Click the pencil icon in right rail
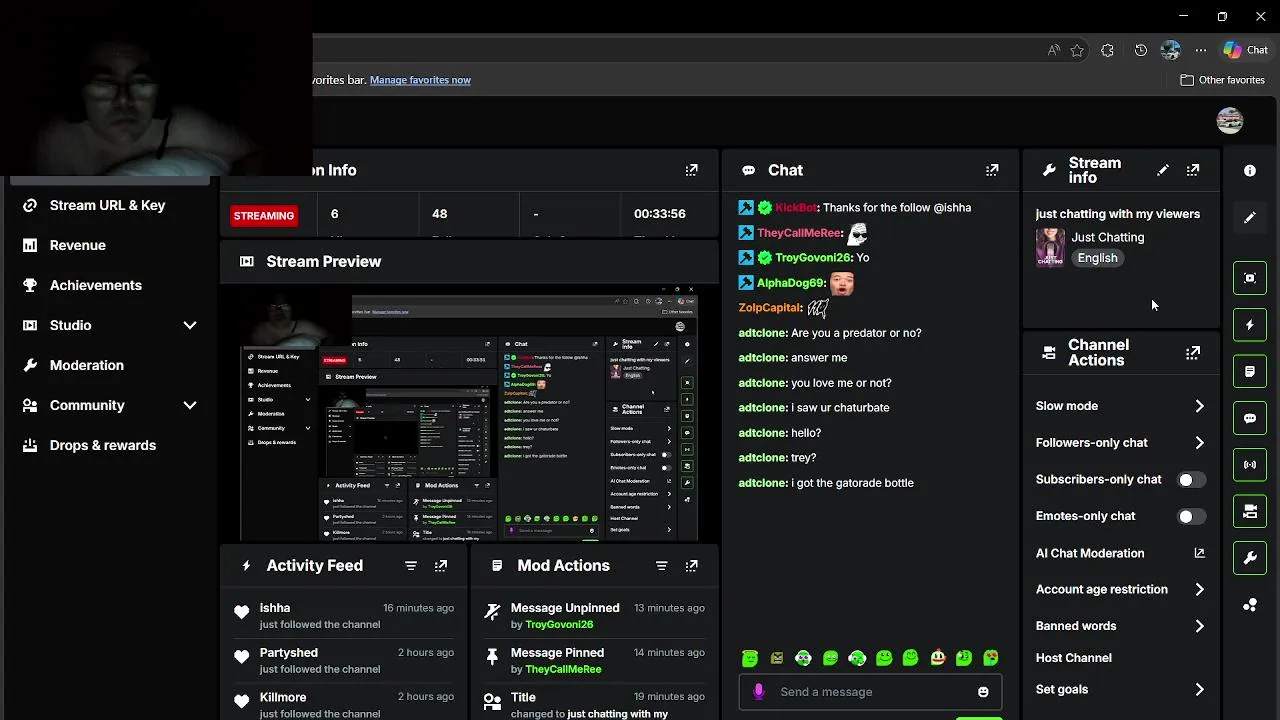The image size is (1280, 720). pyautogui.click(x=1250, y=217)
